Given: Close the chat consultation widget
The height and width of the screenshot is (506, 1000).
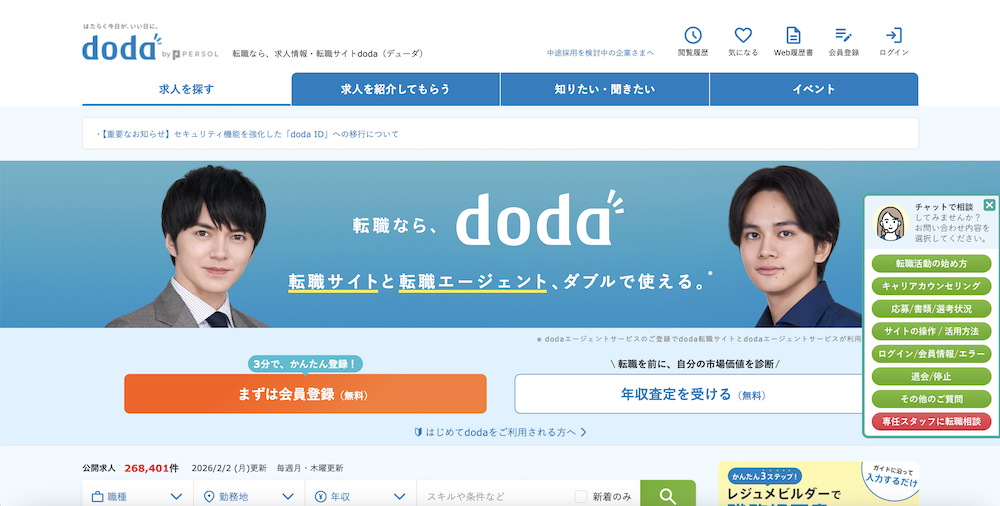Looking at the screenshot, I should [x=989, y=205].
